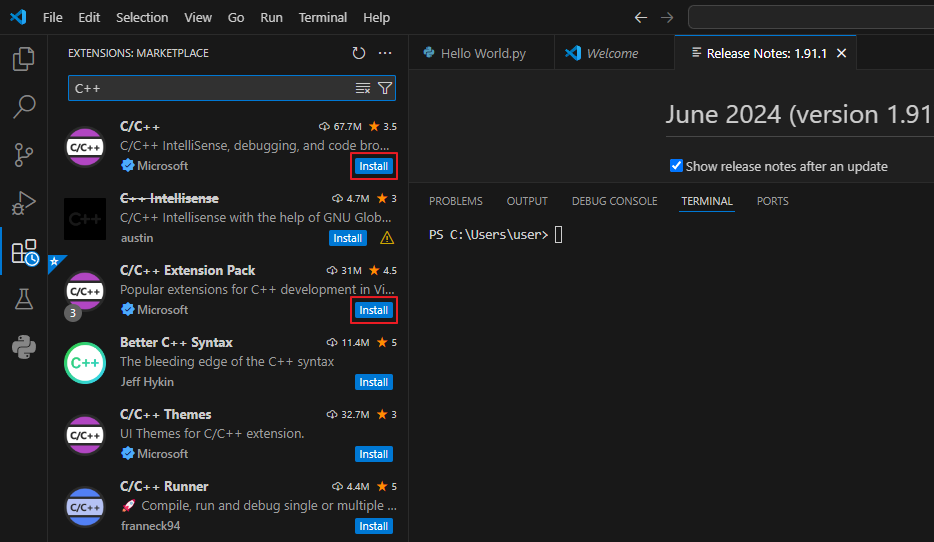Switch to the PORTS panel tab
Screen dimensions: 934x542
coord(773,201)
